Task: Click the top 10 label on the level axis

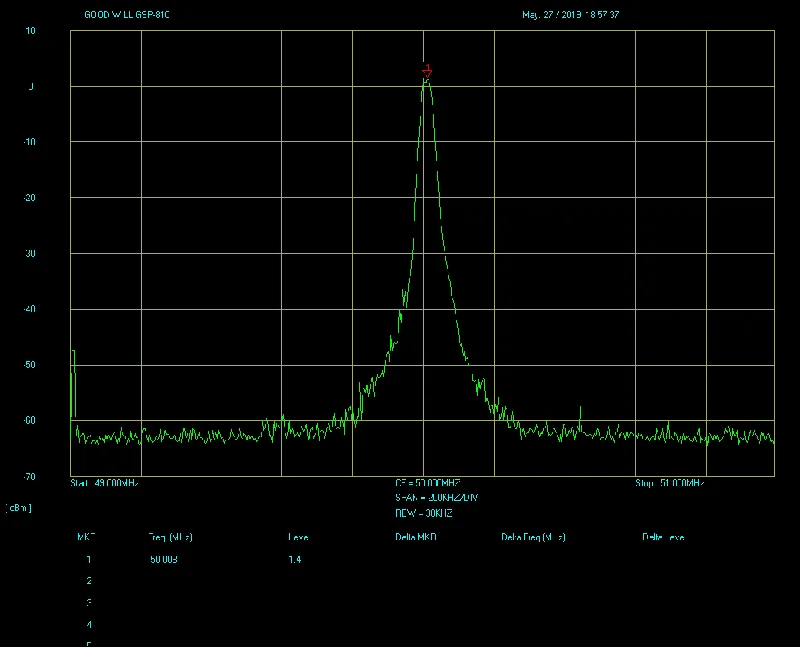Action: [31, 31]
